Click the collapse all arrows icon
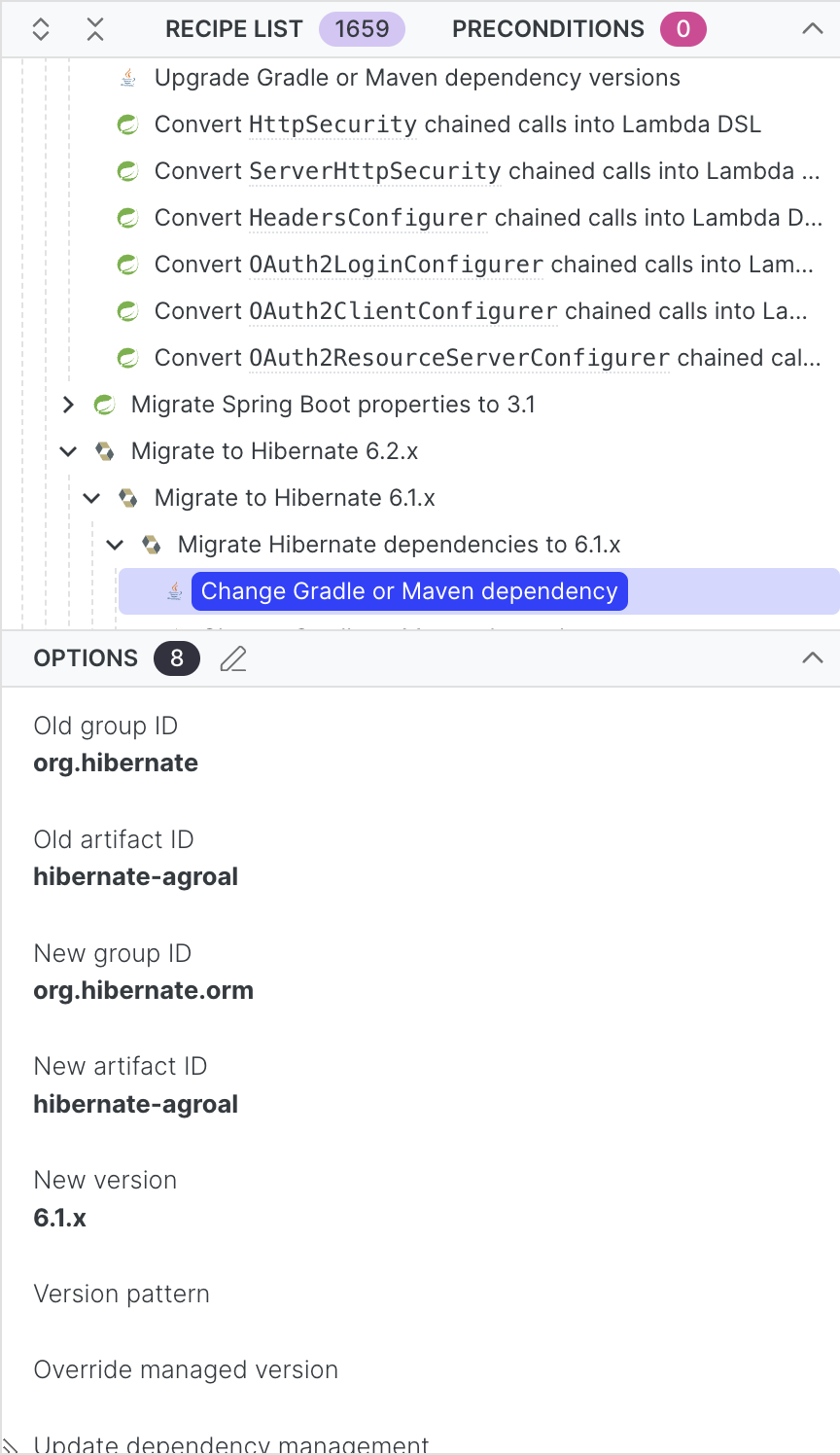840x1455 pixels. coord(94,29)
